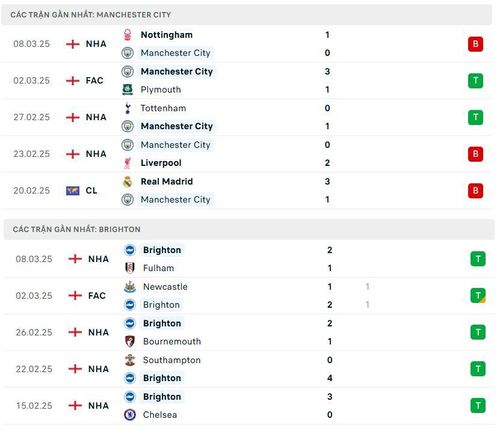Click the Plymouth club crest icon
Viewport: 500px width, 431px height.
coord(127,89)
